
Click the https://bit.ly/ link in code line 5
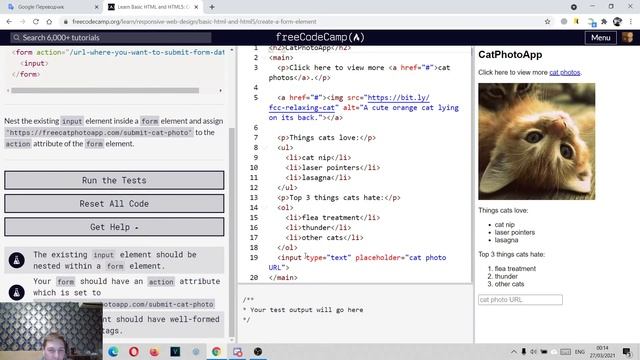point(398,98)
